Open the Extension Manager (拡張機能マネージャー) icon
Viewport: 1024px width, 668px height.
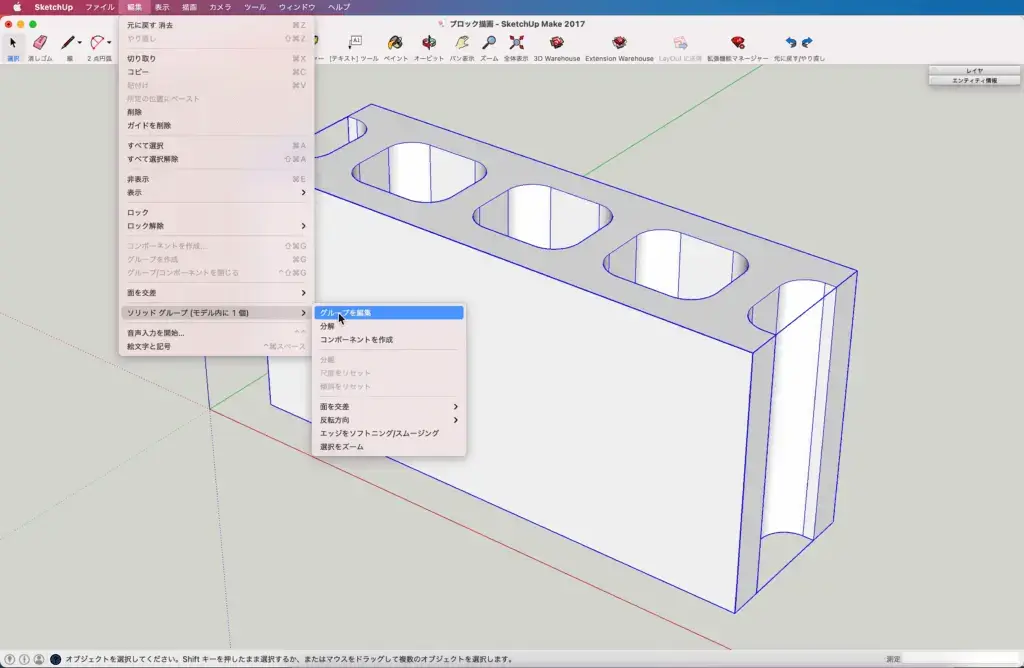pos(738,44)
